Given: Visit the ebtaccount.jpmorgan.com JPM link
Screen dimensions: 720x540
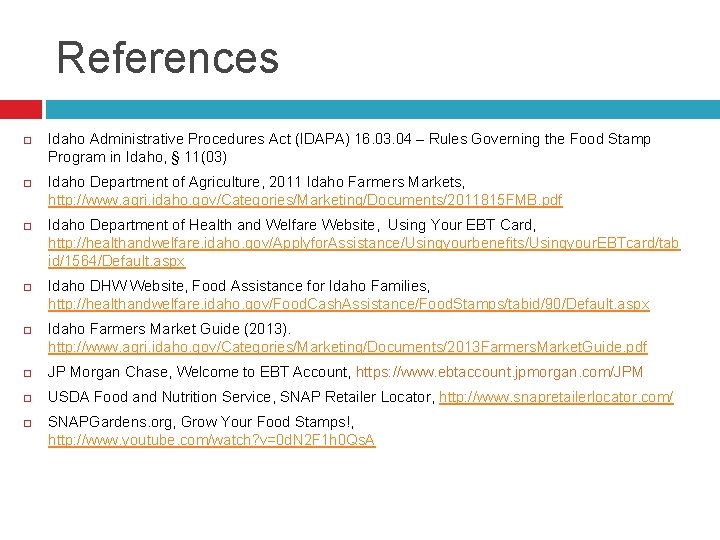Looking at the screenshot, I should [x=499, y=372].
